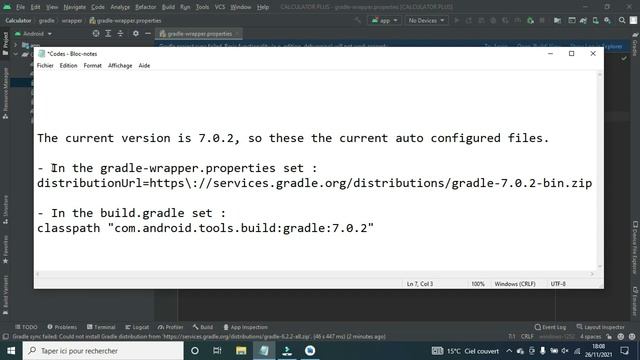Open the No Devices selector dropdown
The image size is (640, 360).
[x=426, y=20]
